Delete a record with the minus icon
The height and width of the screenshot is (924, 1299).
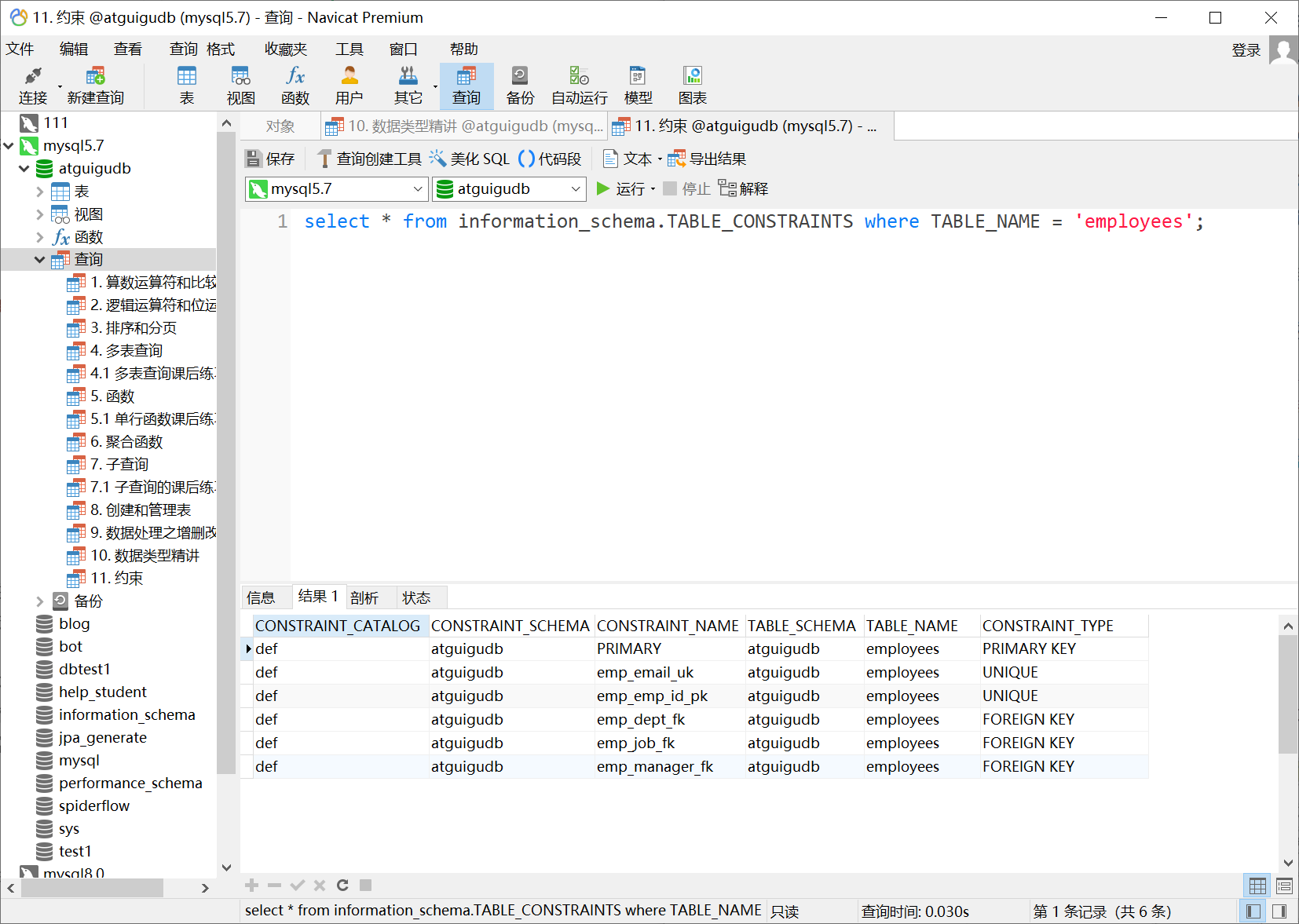point(274,886)
